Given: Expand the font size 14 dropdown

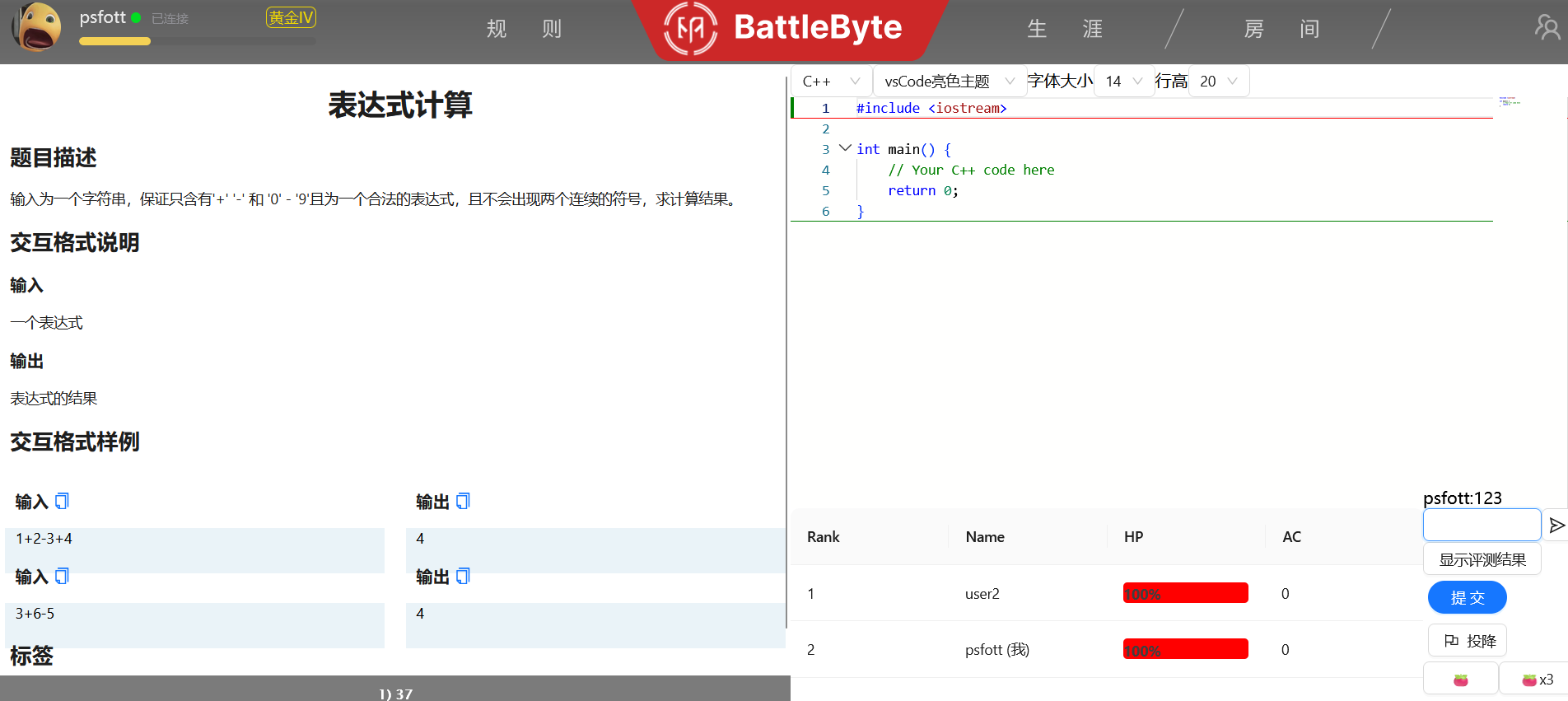Looking at the screenshot, I should (x=1123, y=82).
